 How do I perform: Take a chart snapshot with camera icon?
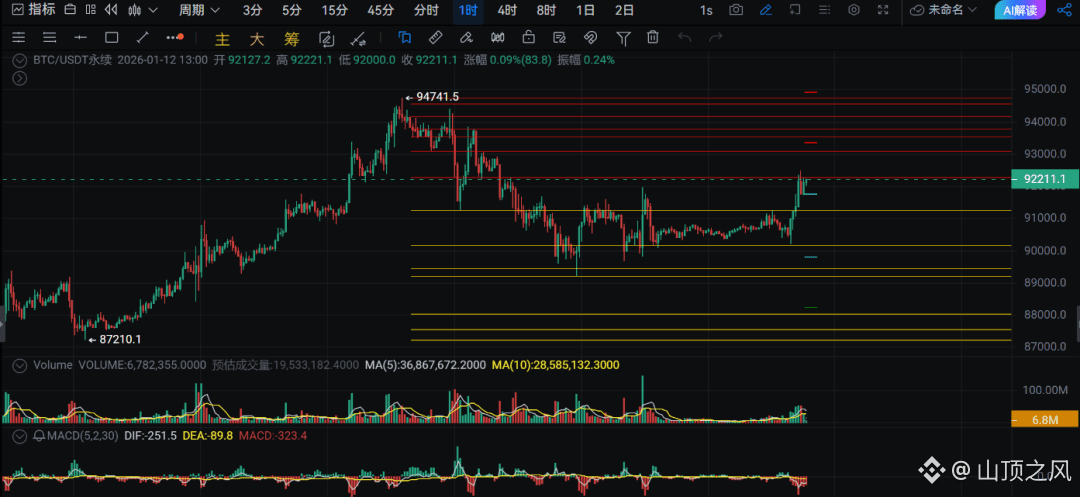click(736, 10)
